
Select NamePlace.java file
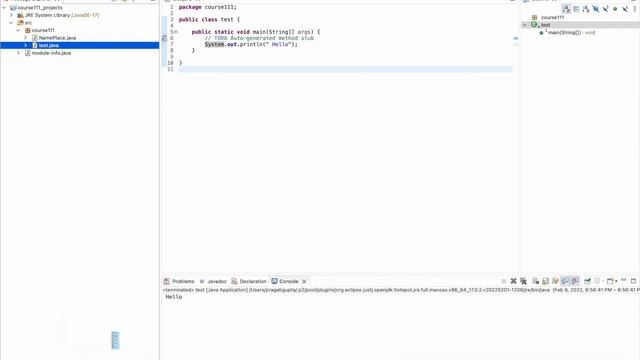[57, 38]
